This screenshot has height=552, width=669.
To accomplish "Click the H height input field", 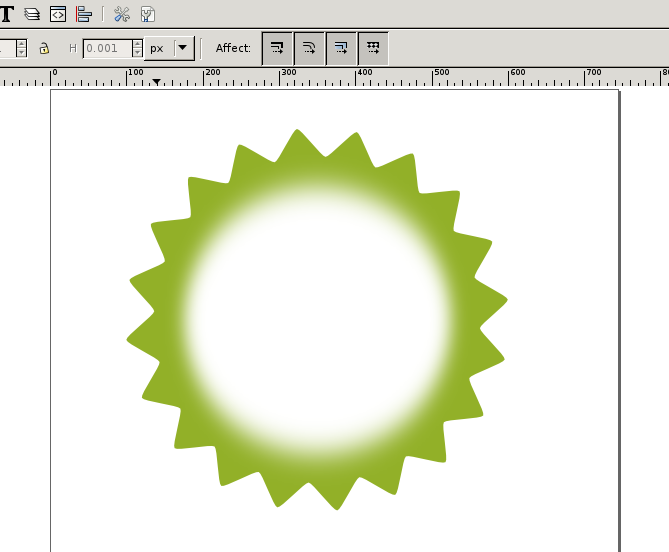I will click(x=106, y=48).
